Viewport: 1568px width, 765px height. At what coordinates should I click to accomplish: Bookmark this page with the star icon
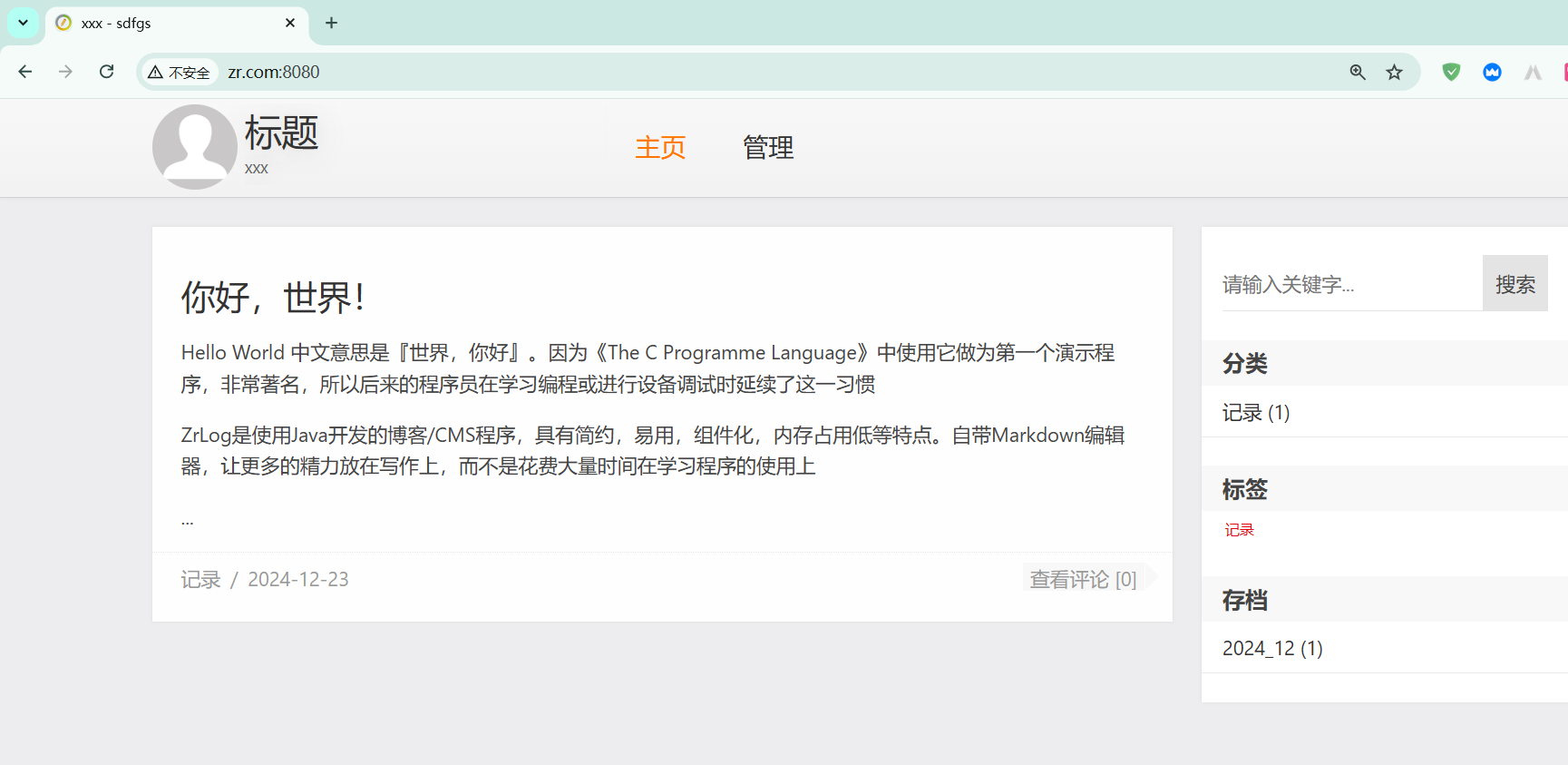tap(1395, 72)
